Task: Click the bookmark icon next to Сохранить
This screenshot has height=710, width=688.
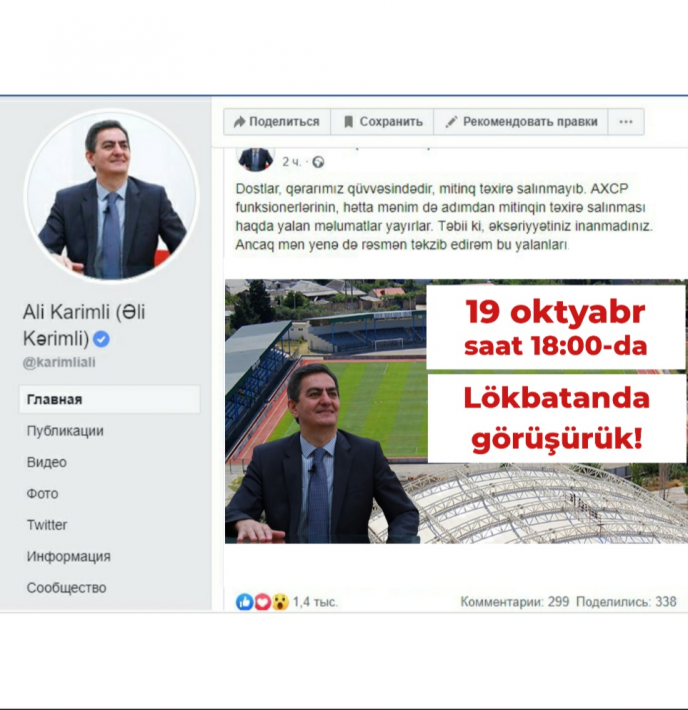Action: point(348,121)
